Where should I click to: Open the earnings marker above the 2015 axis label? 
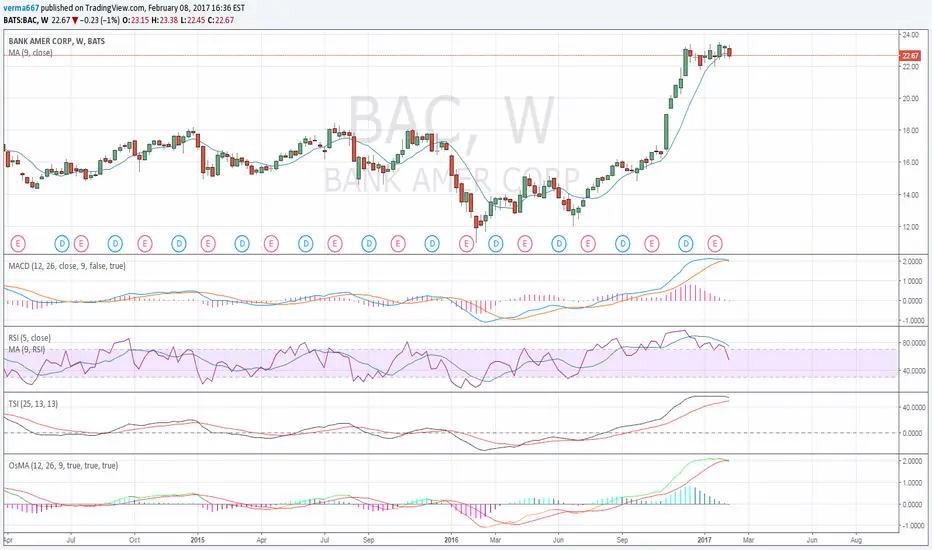[207, 243]
